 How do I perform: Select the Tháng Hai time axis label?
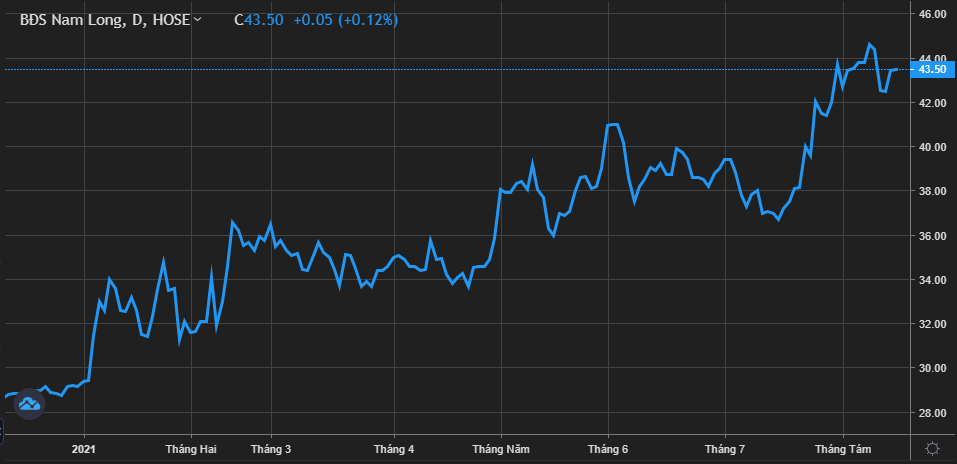(191, 449)
